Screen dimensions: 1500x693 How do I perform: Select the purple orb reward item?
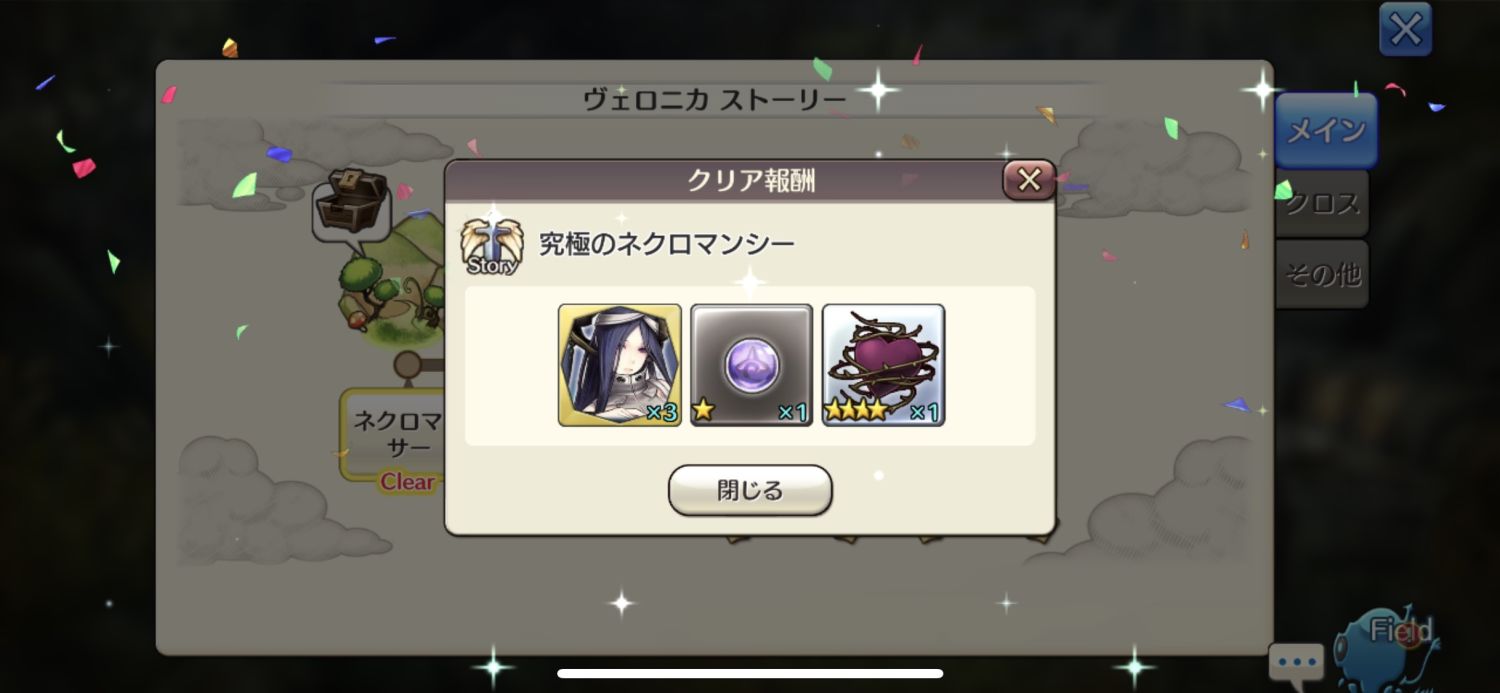752,365
